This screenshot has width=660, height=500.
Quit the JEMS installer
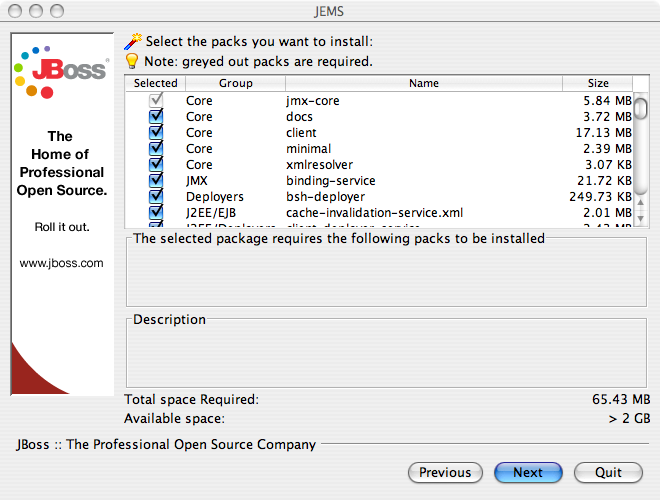tap(608, 473)
